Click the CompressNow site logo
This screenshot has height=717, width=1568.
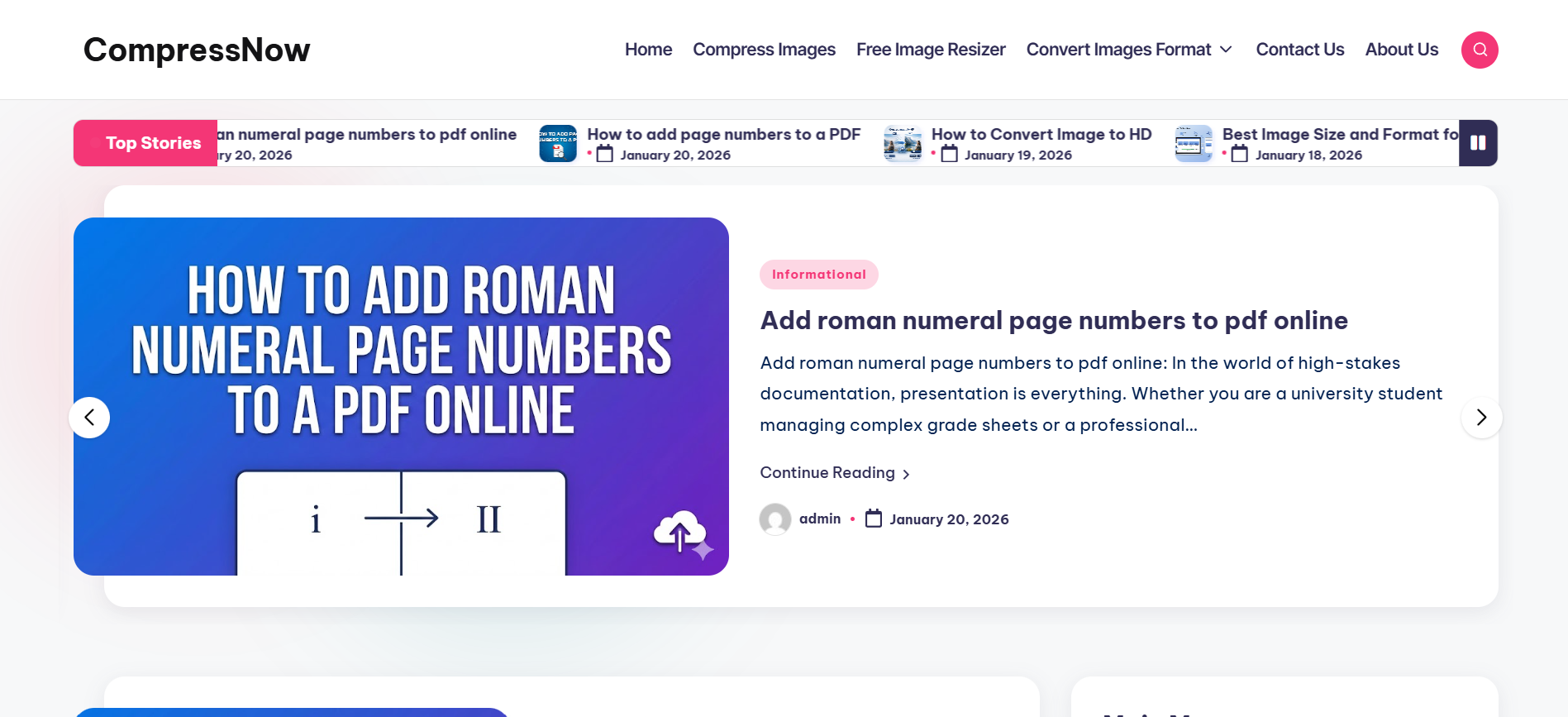(x=197, y=50)
